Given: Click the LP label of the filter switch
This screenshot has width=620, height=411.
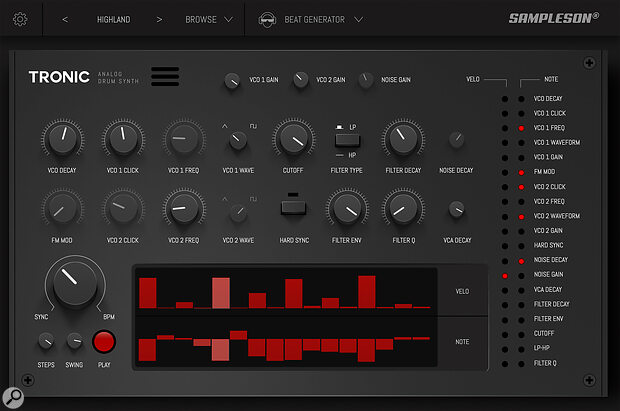Looking at the screenshot, I should pos(353,127).
